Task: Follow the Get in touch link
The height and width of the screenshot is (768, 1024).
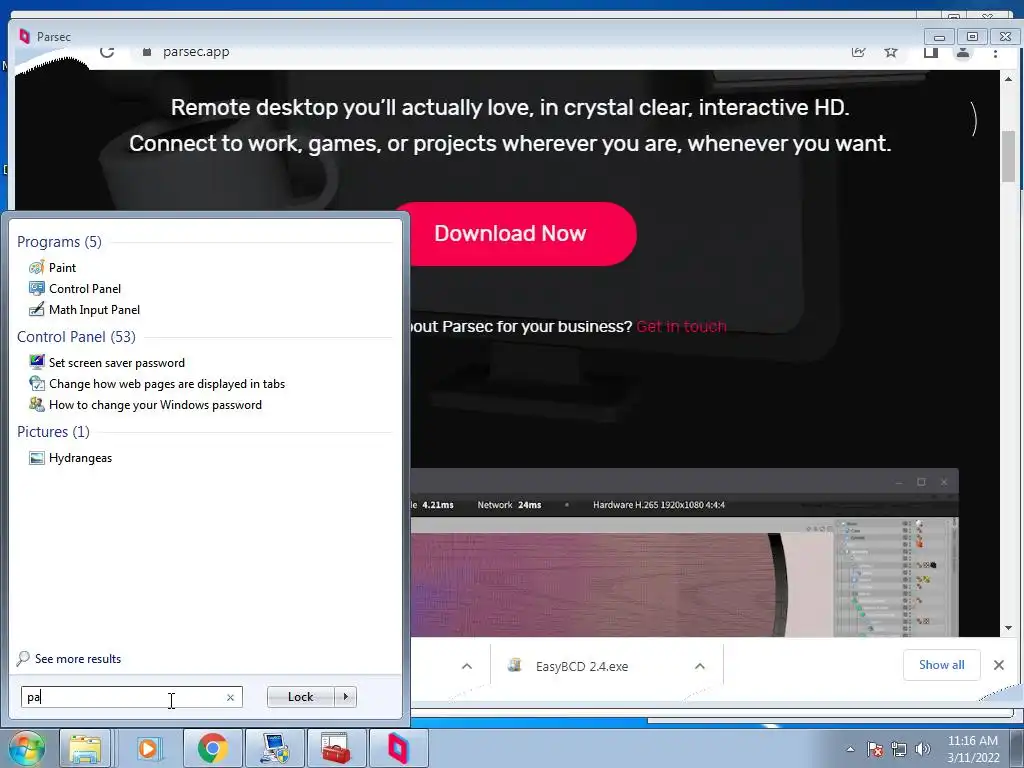Action: pyautogui.click(x=681, y=327)
